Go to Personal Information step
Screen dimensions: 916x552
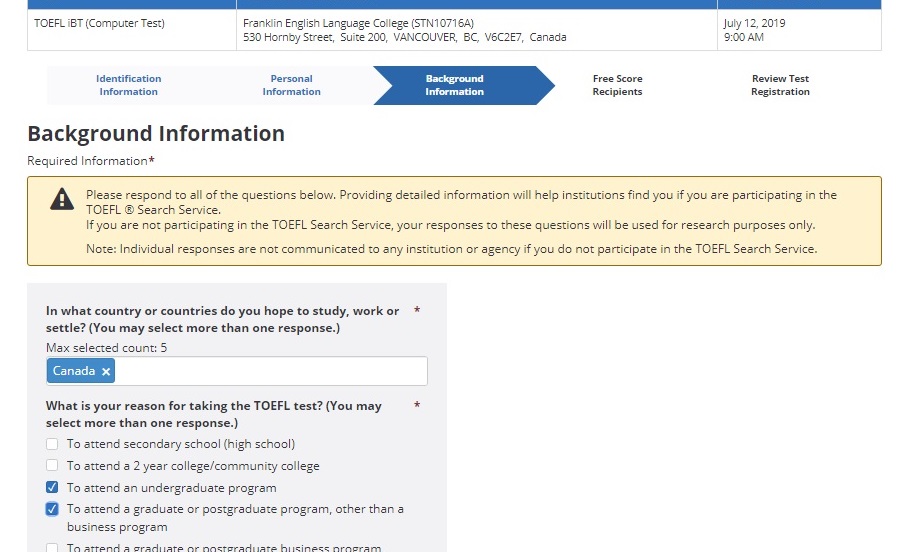click(x=292, y=85)
